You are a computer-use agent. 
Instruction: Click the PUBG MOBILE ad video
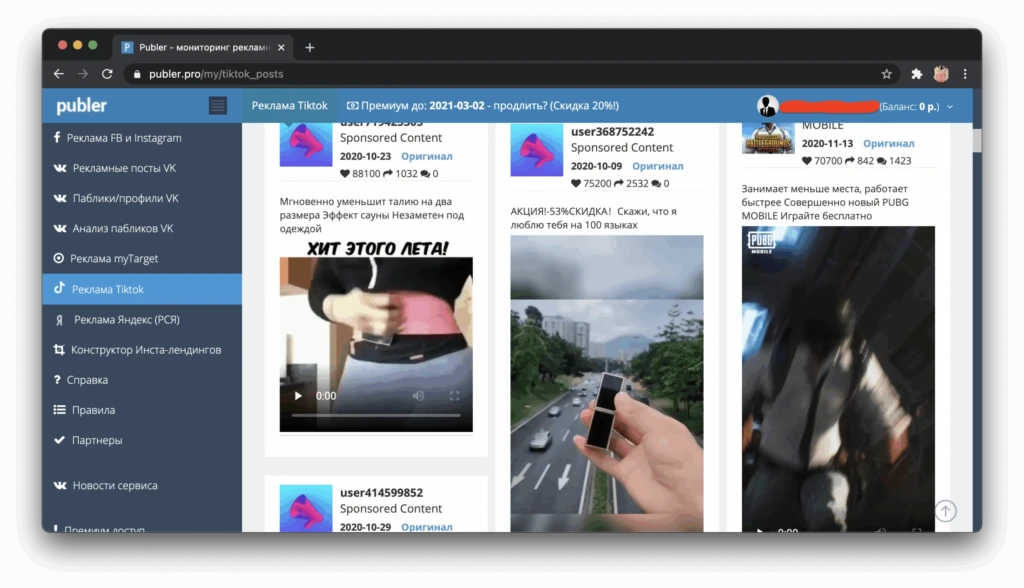point(838,379)
